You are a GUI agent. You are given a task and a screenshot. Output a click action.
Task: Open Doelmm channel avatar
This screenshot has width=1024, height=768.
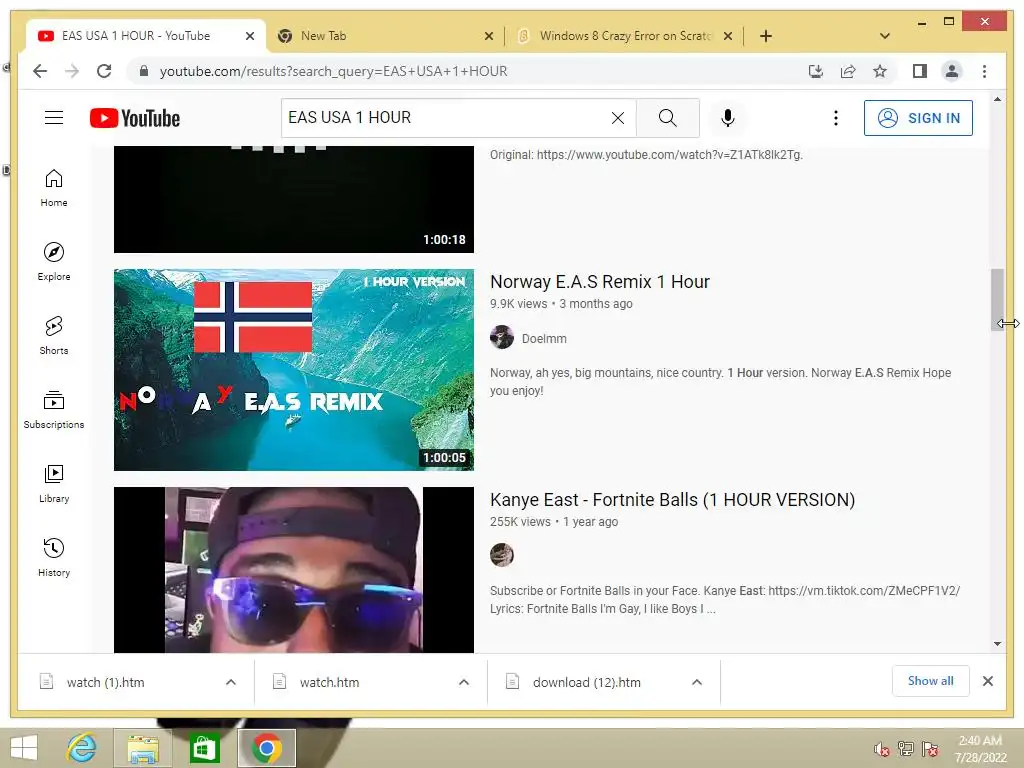(502, 338)
